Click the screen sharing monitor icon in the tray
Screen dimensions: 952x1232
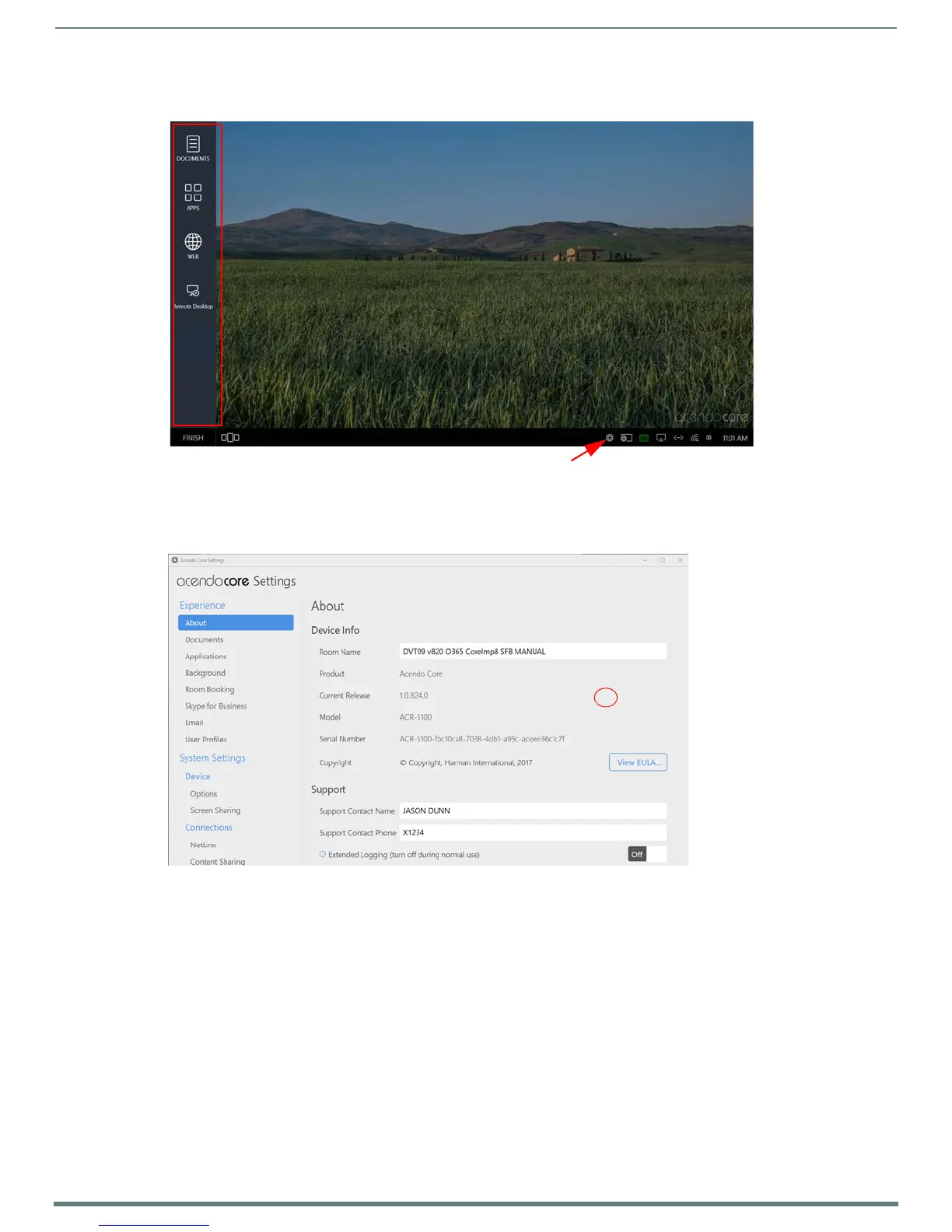(x=661, y=438)
